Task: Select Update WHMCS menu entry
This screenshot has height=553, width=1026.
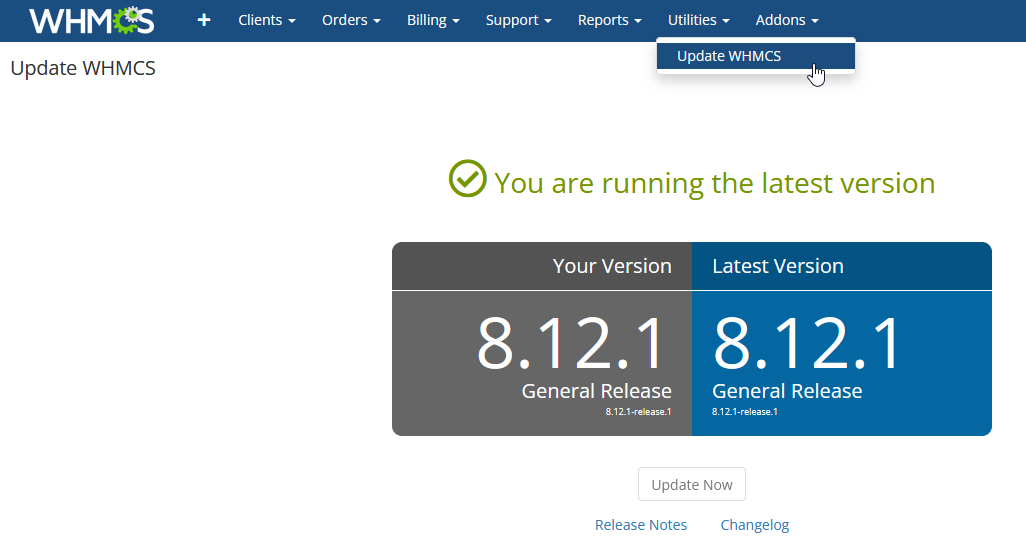Action: pyautogui.click(x=756, y=56)
